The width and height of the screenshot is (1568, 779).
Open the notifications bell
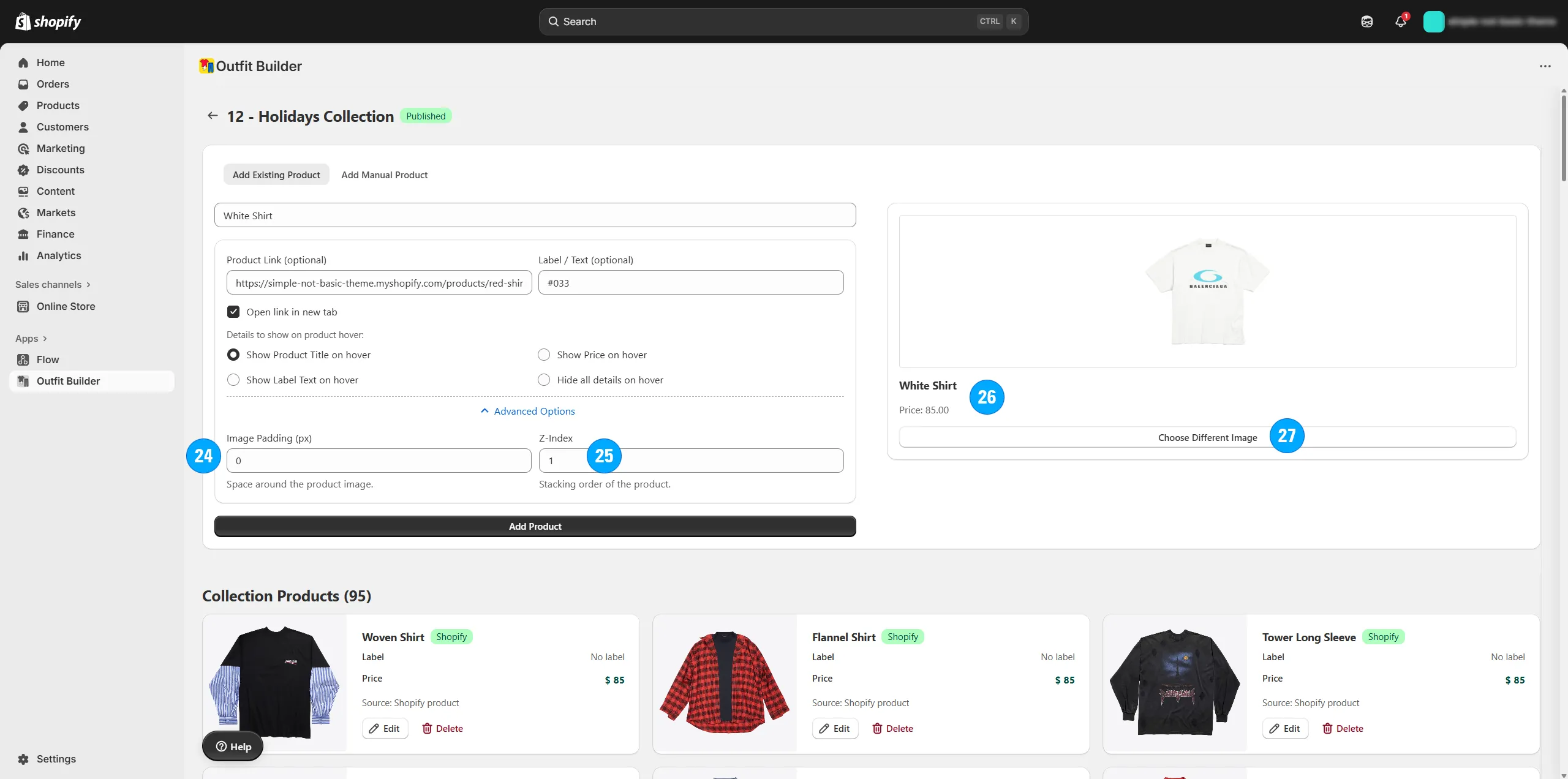click(x=1400, y=21)
